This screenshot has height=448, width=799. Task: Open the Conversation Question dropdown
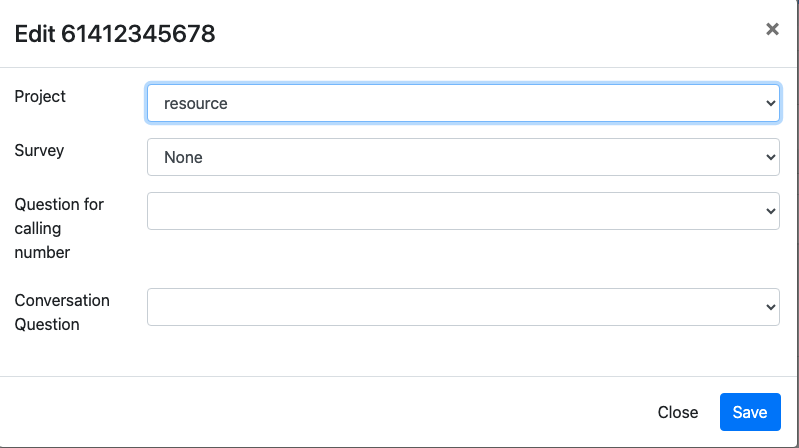click(x=462, y=307)
